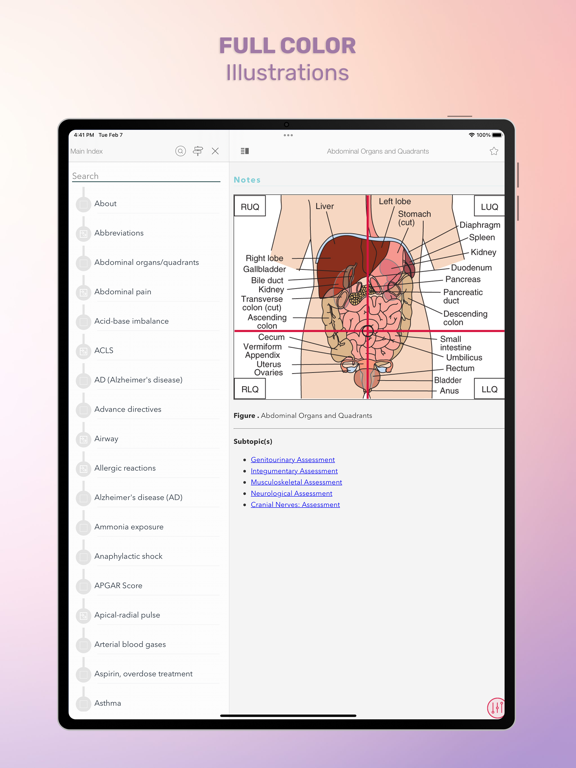This screenshot has width=576, height=768.
Task: Click the Abbreviations entry icon
Action: (83, 233)
